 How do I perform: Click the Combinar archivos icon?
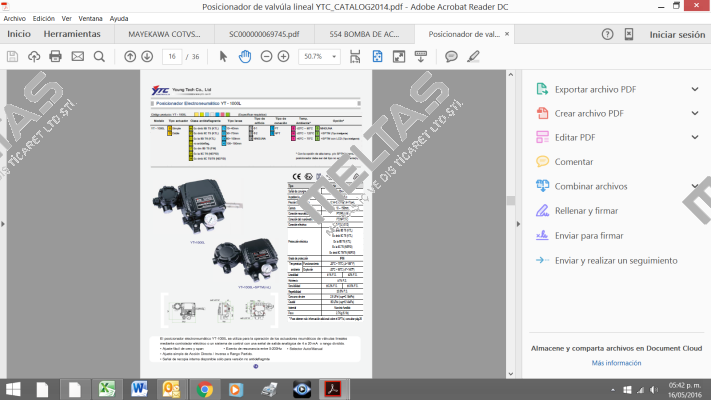[x=542, y=186]
